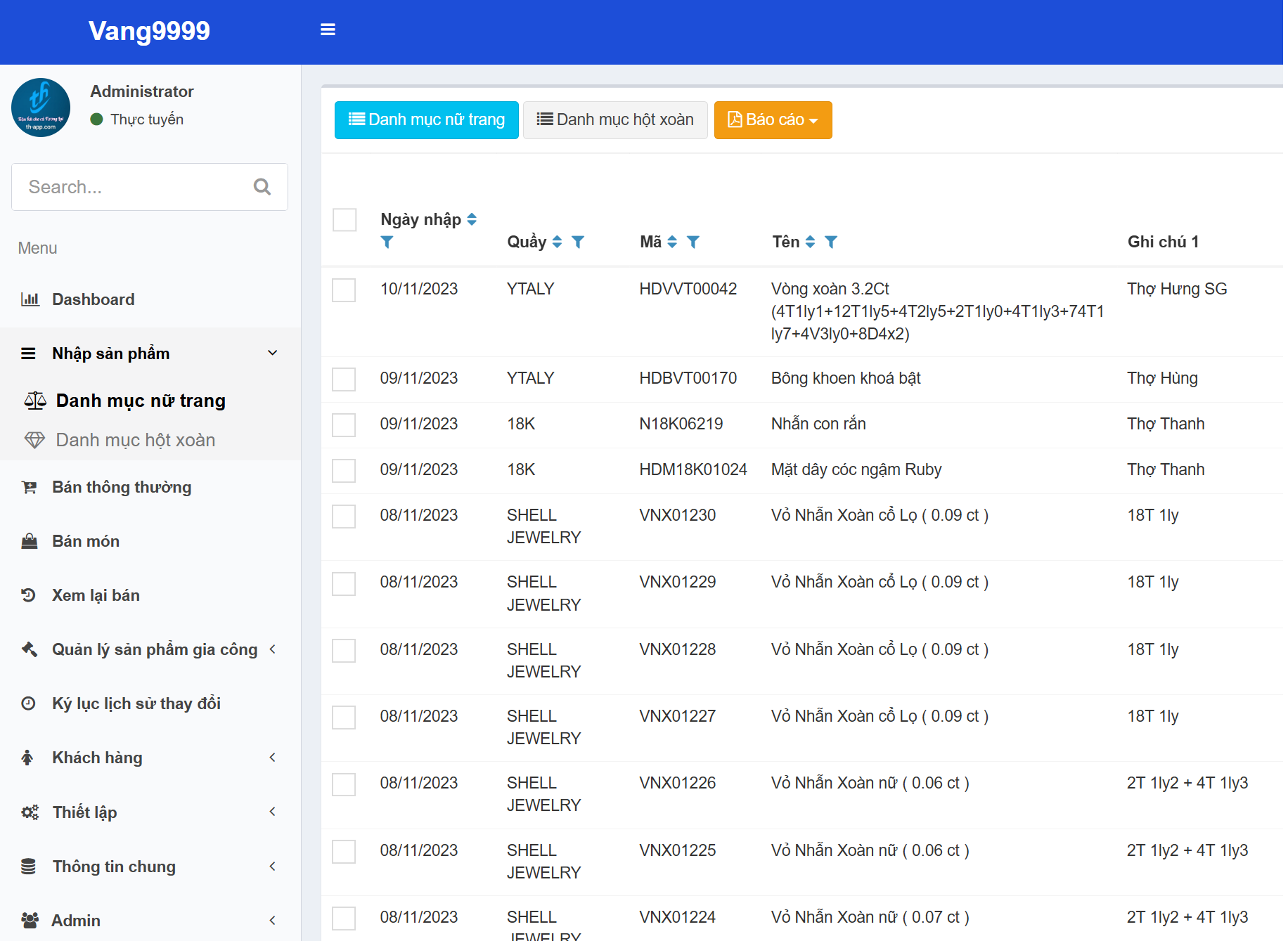Check the row HDVVT00042 checkbox
The height and width of the screenshot is (941, 1288).
(344, 290)
